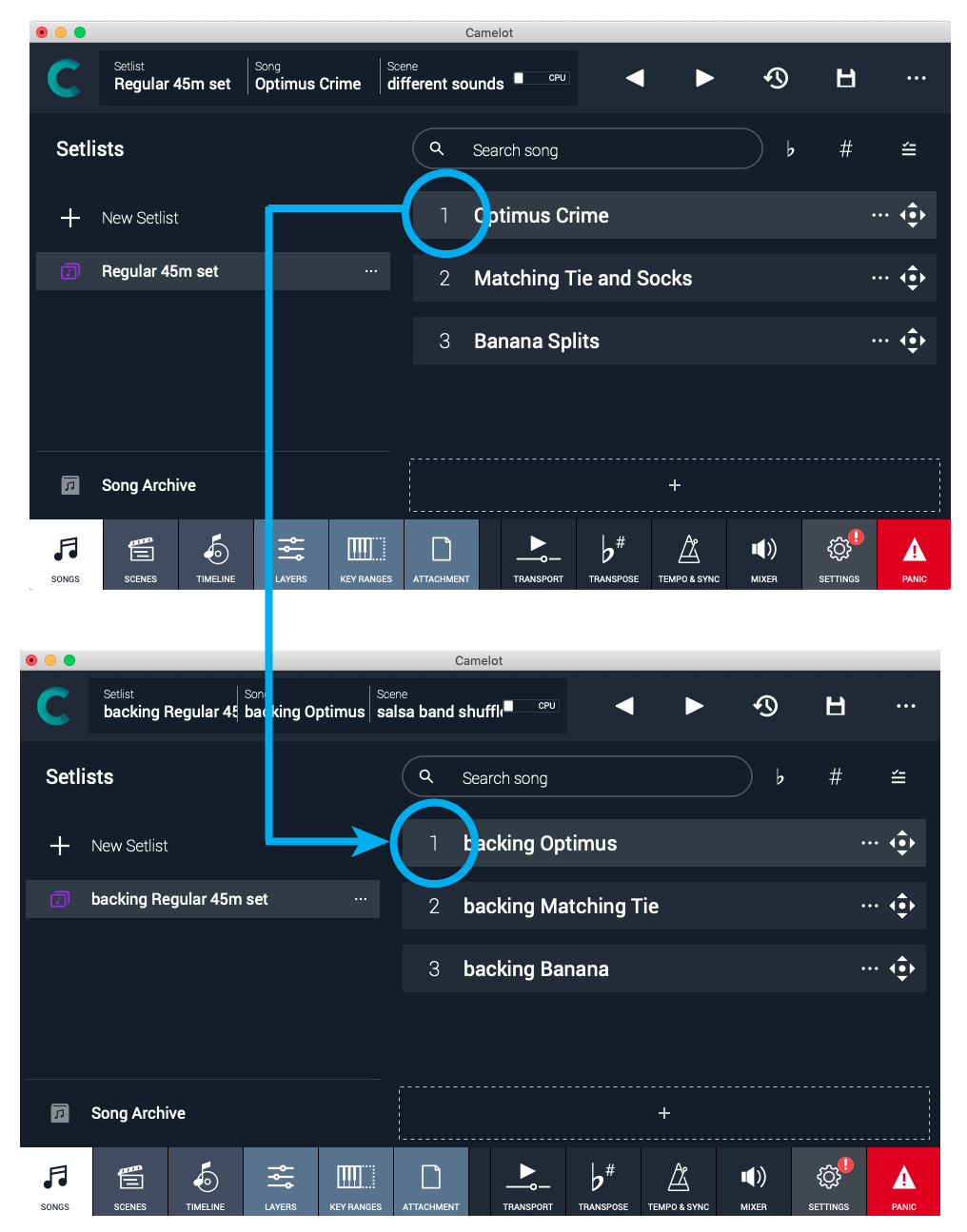Click Setlist Regular 45m set header field
The height and width of the screenshot is (1232, 967).
pos(172,77)
